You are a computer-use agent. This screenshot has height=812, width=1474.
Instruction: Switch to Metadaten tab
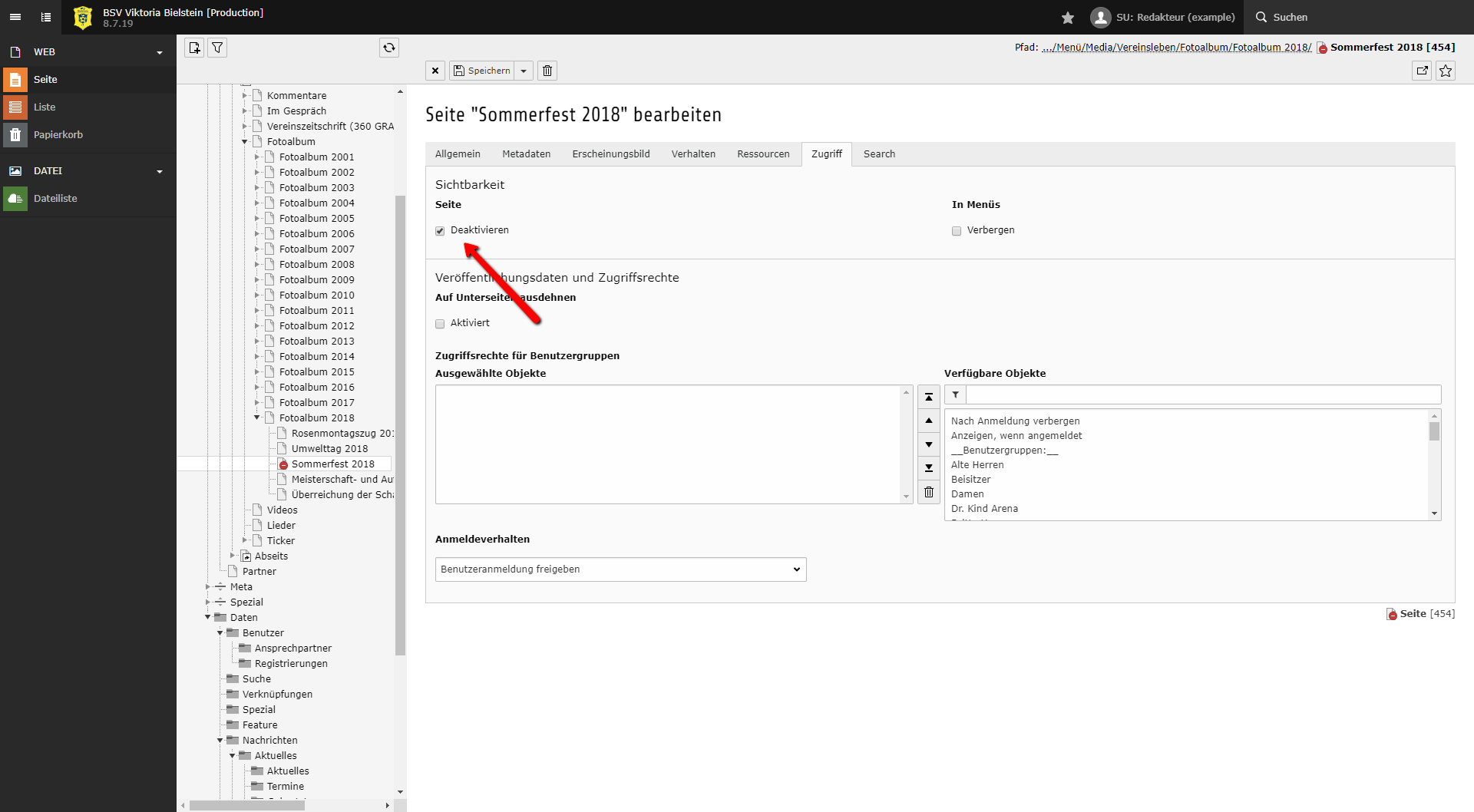tap(527, 154)
